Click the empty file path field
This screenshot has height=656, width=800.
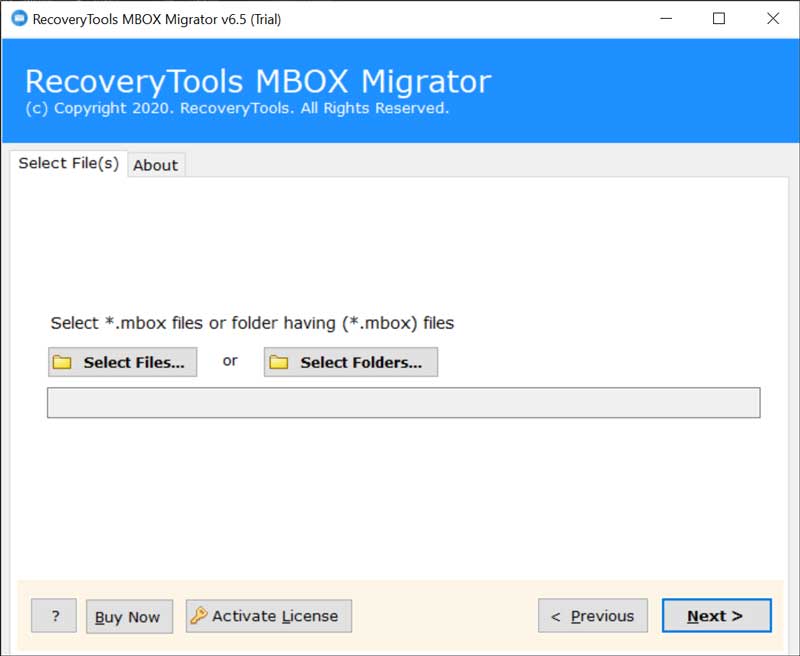tap(404, 402)
